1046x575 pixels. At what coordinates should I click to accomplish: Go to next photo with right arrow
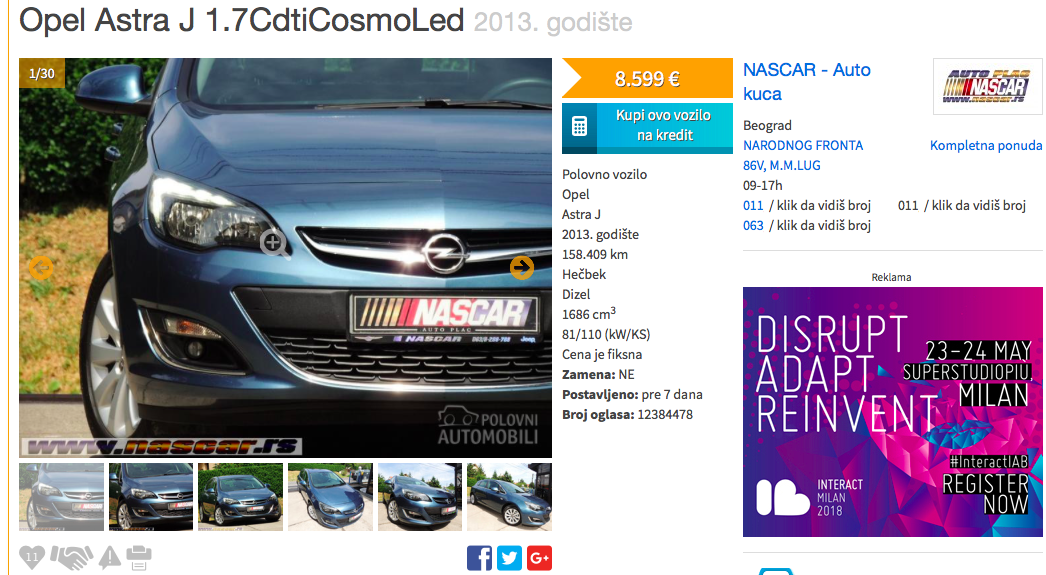pos(522,267)
